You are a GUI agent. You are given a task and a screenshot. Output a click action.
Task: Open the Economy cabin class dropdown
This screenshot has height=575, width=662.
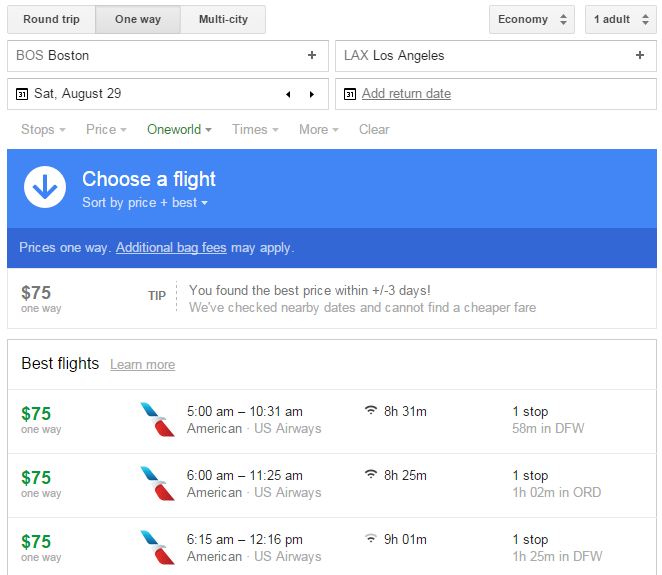click(x=532, y=19)
